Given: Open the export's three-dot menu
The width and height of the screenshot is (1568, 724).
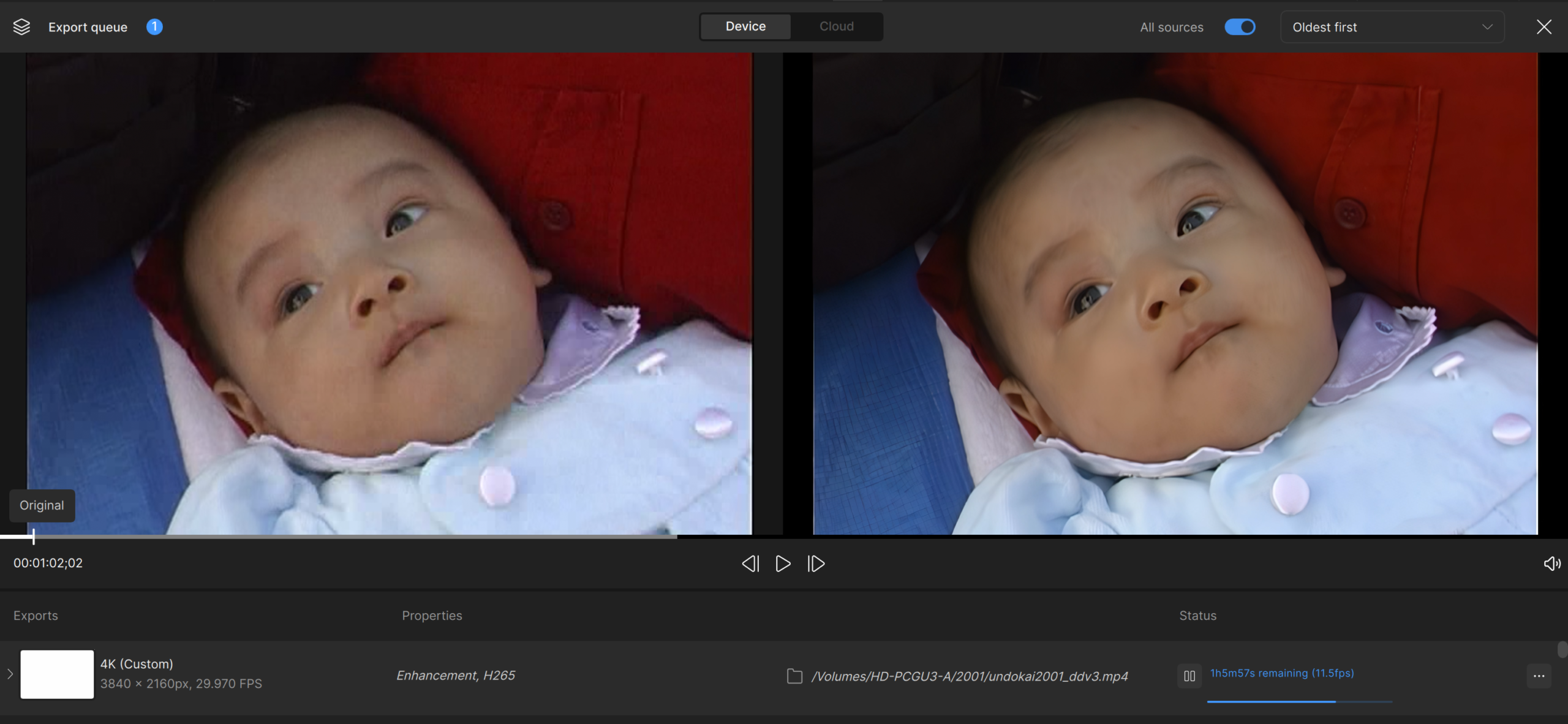Looking at the screenshot, I should coord(1539,676).
